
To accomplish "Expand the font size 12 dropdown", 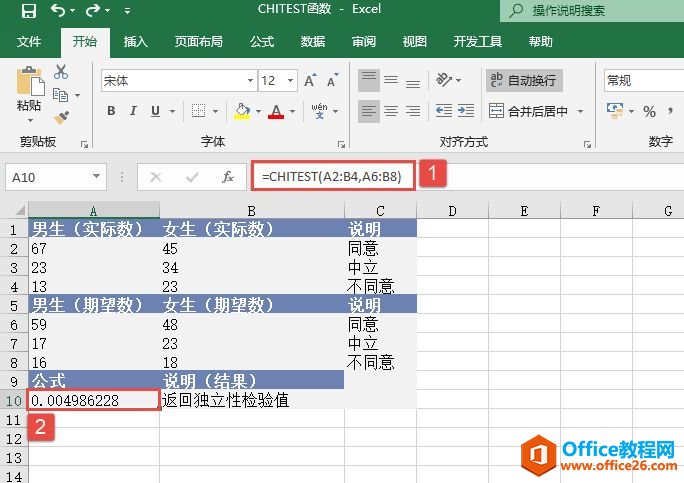I will 291,81.
